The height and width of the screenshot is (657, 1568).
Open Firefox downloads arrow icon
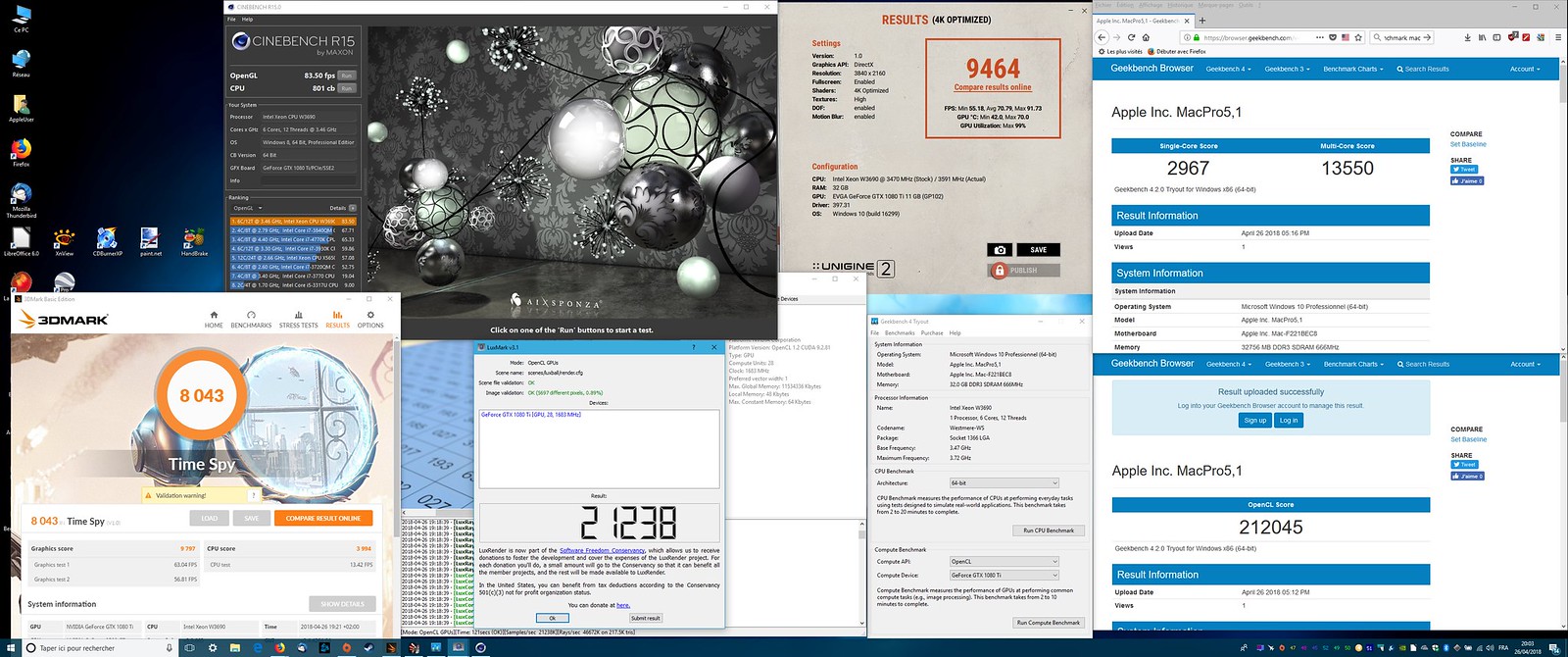click(x=1467, y=37)
